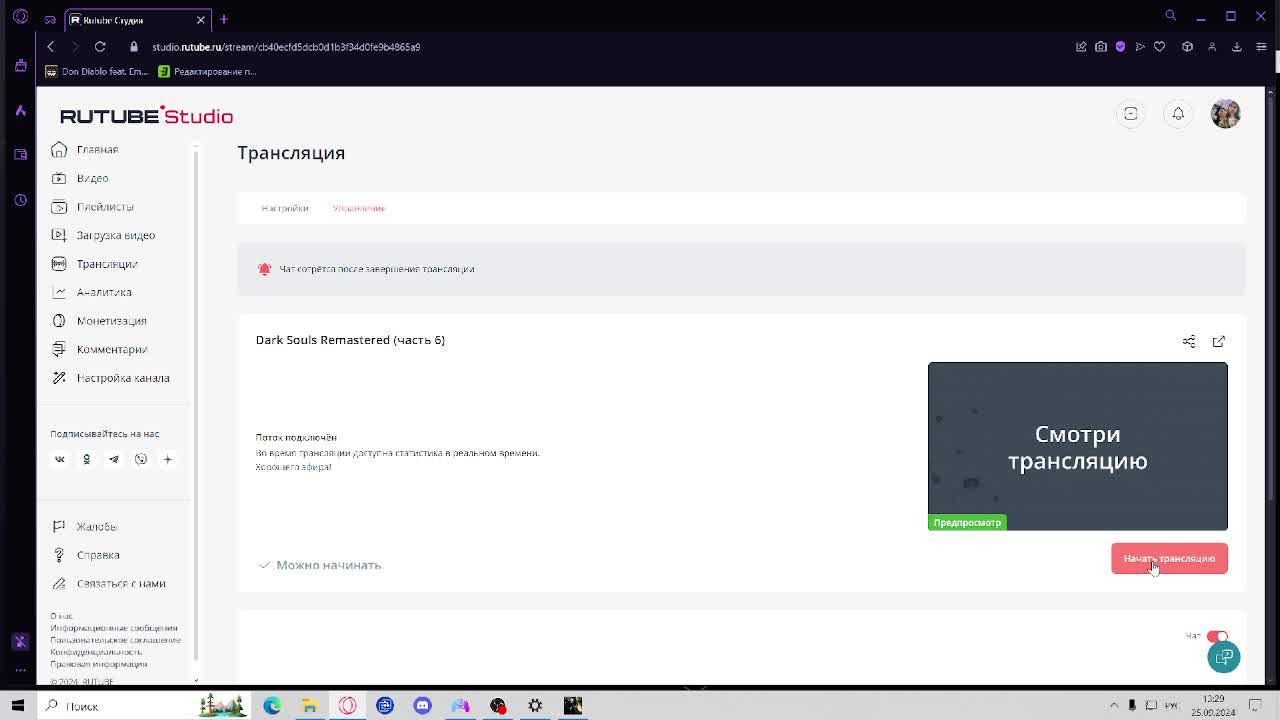Click the plus social icon

click(167, 459)
